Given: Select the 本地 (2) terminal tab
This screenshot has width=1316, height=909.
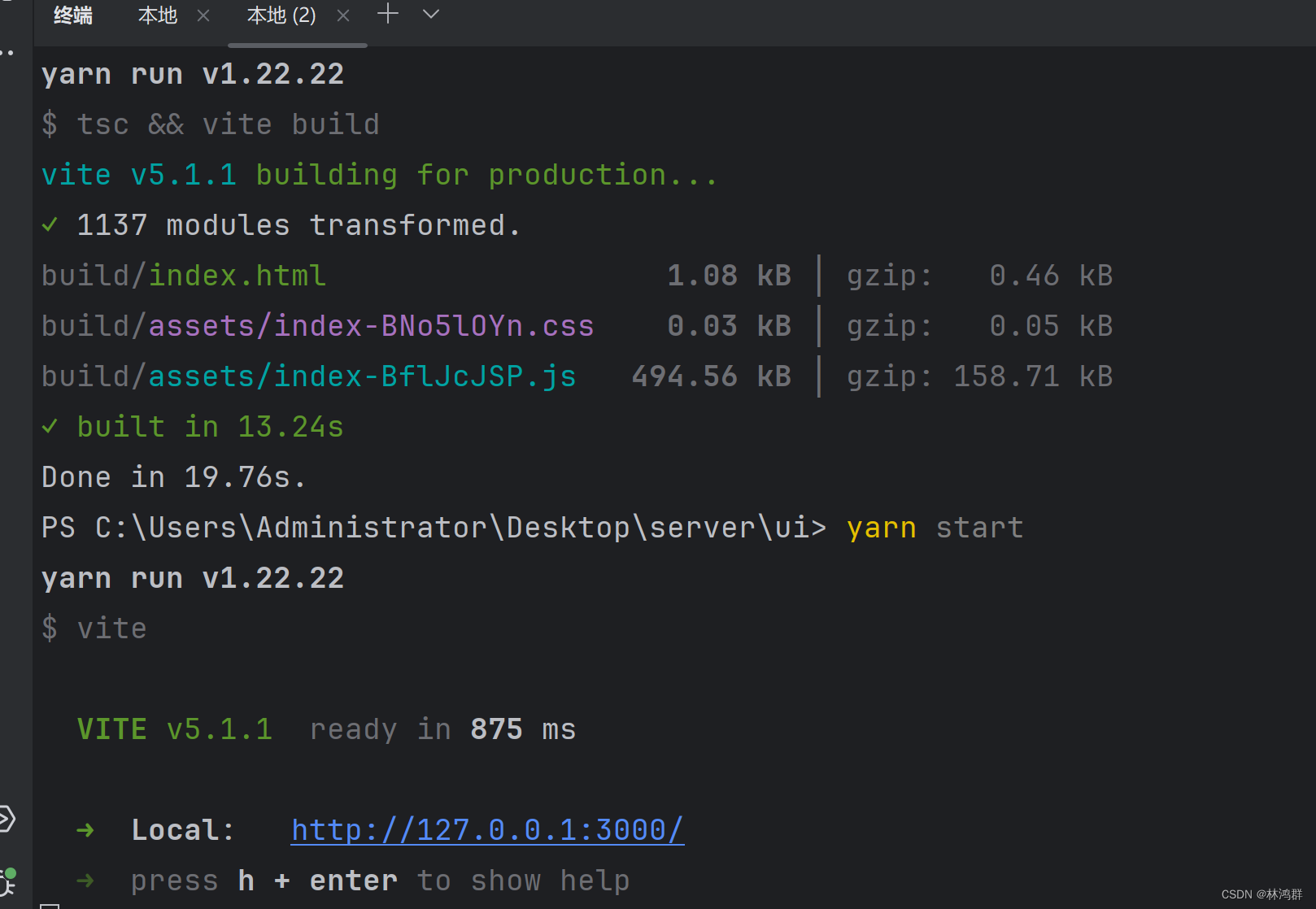Looking at the screenshot, I should point(281,15).
